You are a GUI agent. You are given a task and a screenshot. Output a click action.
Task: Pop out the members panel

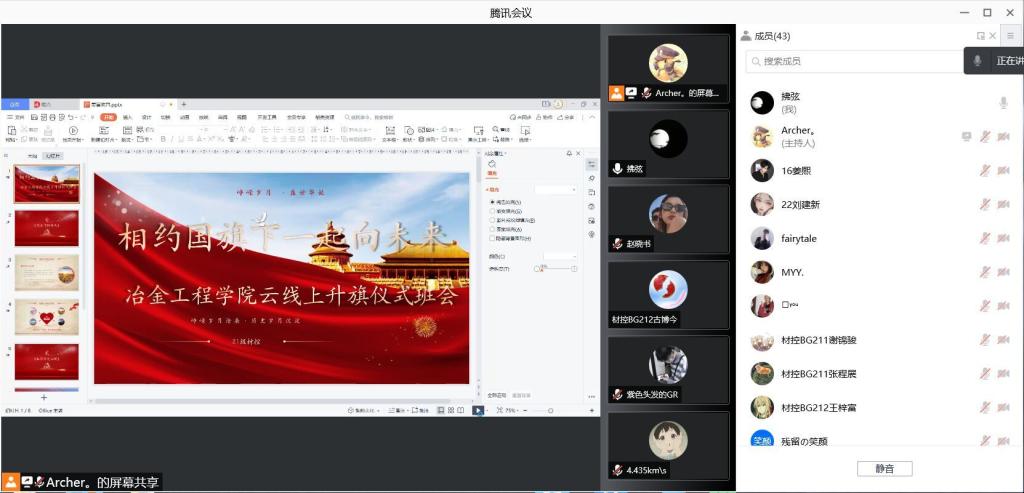(980, 36)
